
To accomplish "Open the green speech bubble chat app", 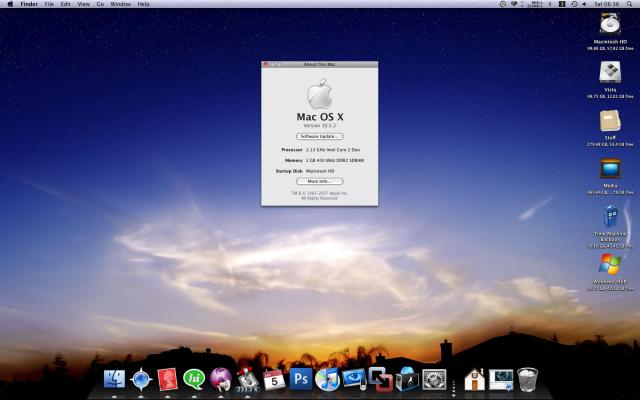I will tap(194, 379).
